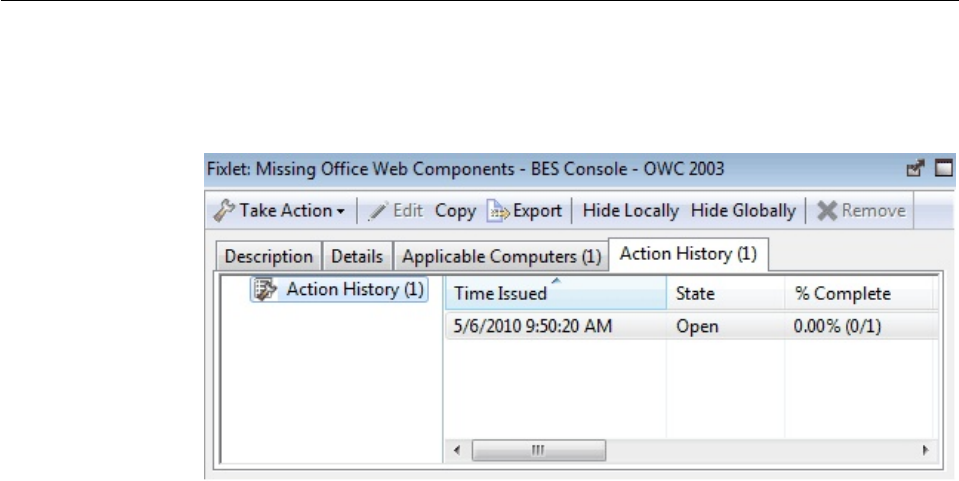Image resolution: width=959 pixels, height=481 pixels.
Task: Click the State column header
Action: coord(695,294)
